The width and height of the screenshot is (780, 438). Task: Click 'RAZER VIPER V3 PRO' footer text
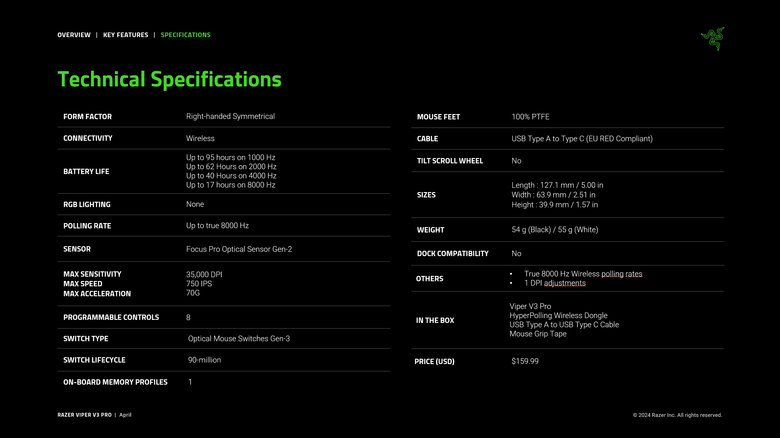click(x=85, y=415)
